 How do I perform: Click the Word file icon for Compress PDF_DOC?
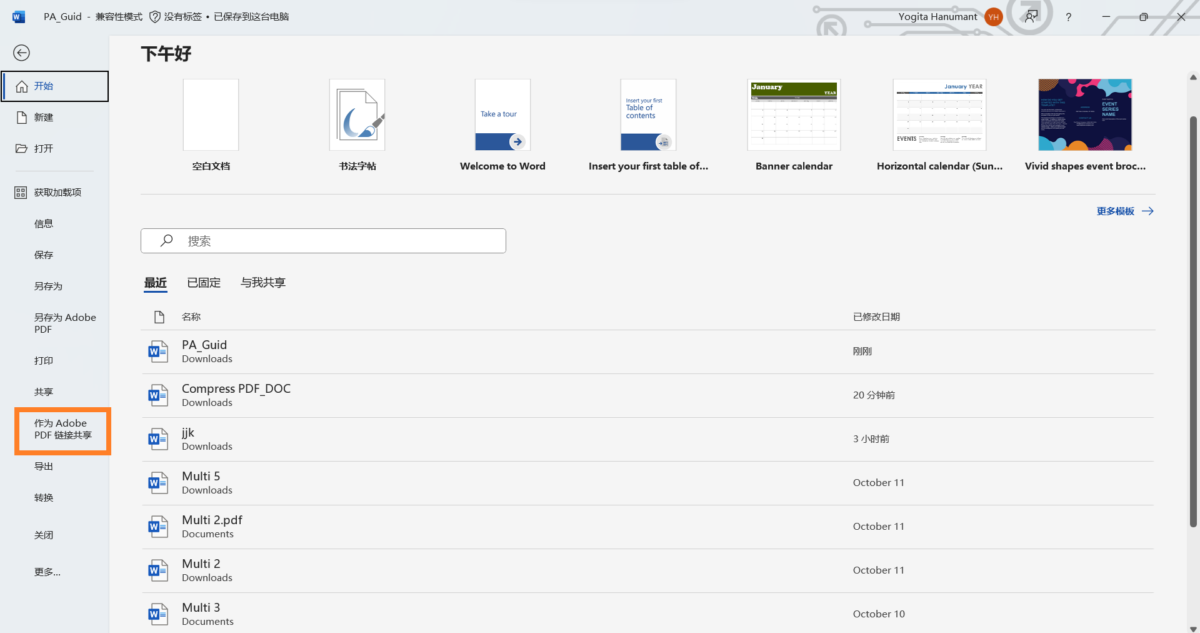coord(158,395)
